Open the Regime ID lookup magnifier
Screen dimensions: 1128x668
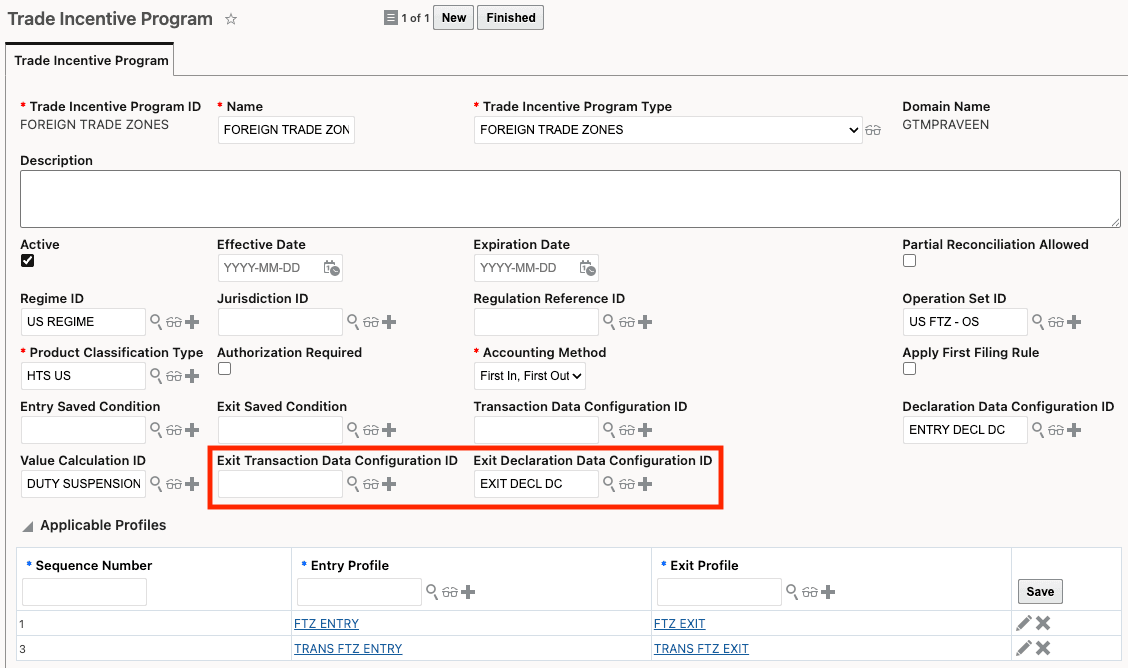(156, 321)
